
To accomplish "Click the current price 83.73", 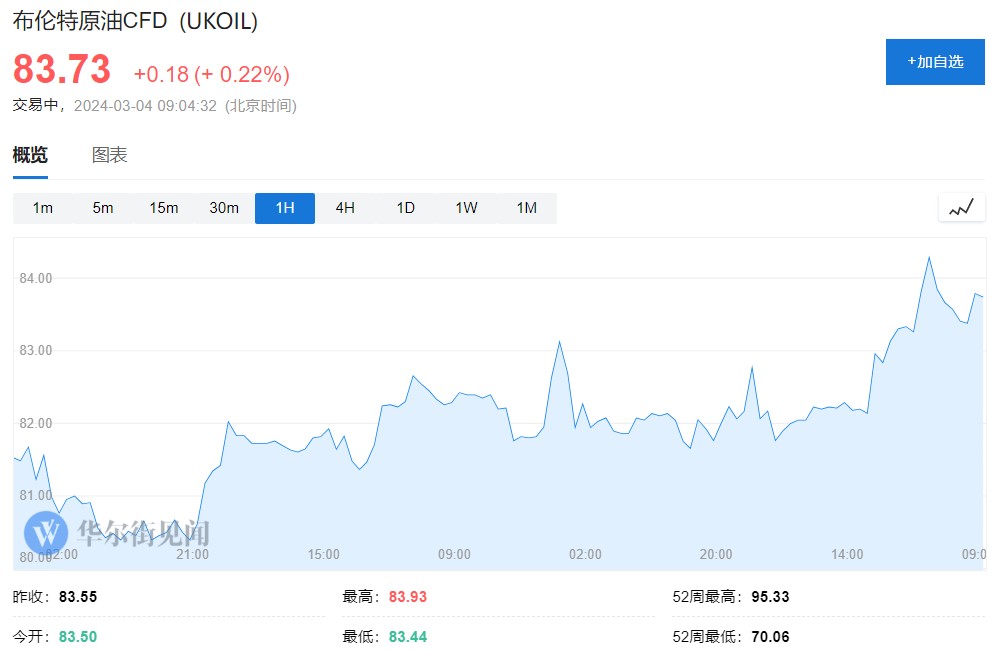I will coord(62,70).
